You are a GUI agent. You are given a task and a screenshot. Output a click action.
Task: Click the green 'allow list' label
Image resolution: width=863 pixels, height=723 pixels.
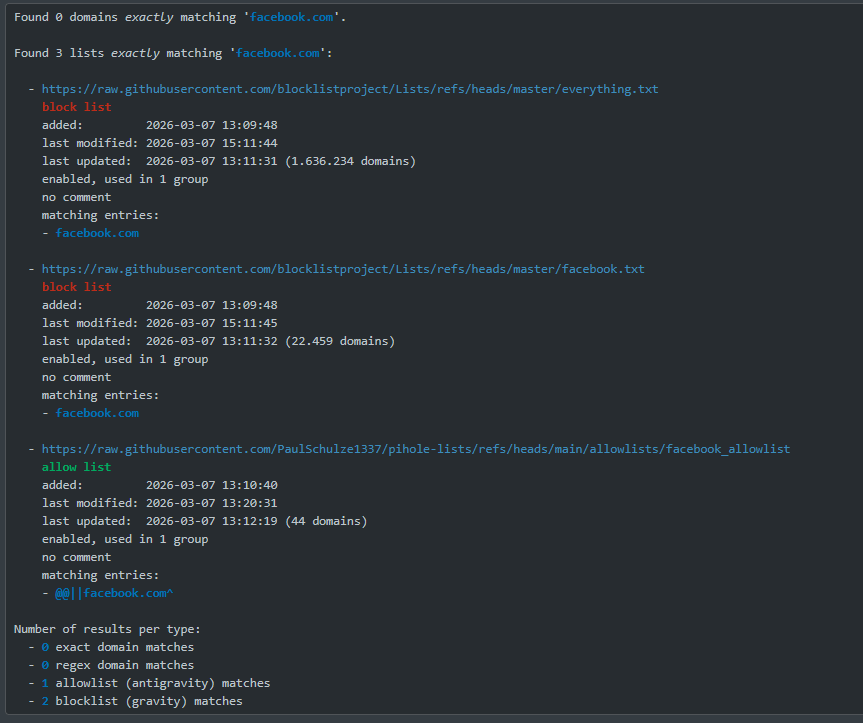click(x=76, y=467)
